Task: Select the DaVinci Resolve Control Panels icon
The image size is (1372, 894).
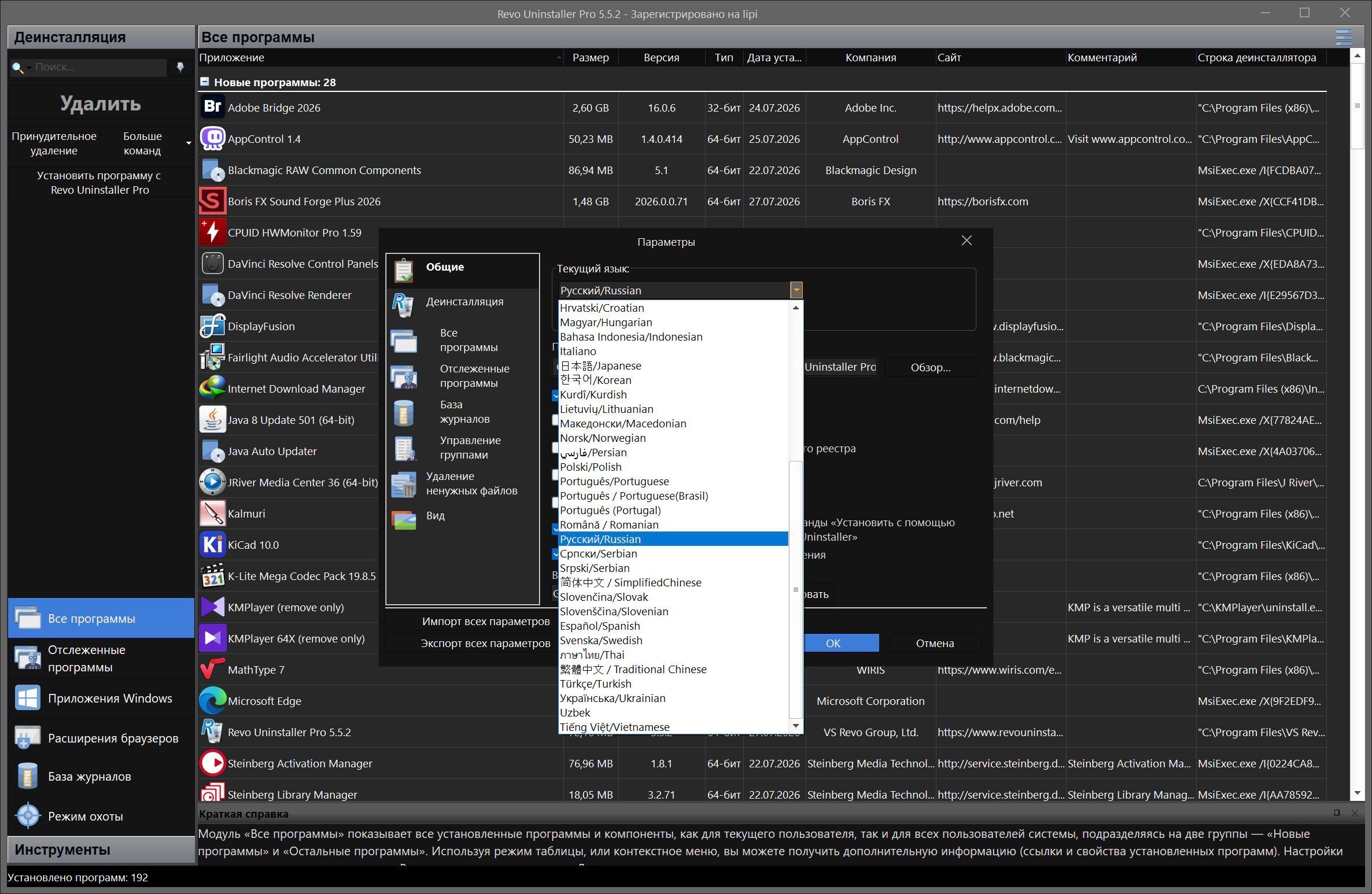Action: tap(212, 264)
